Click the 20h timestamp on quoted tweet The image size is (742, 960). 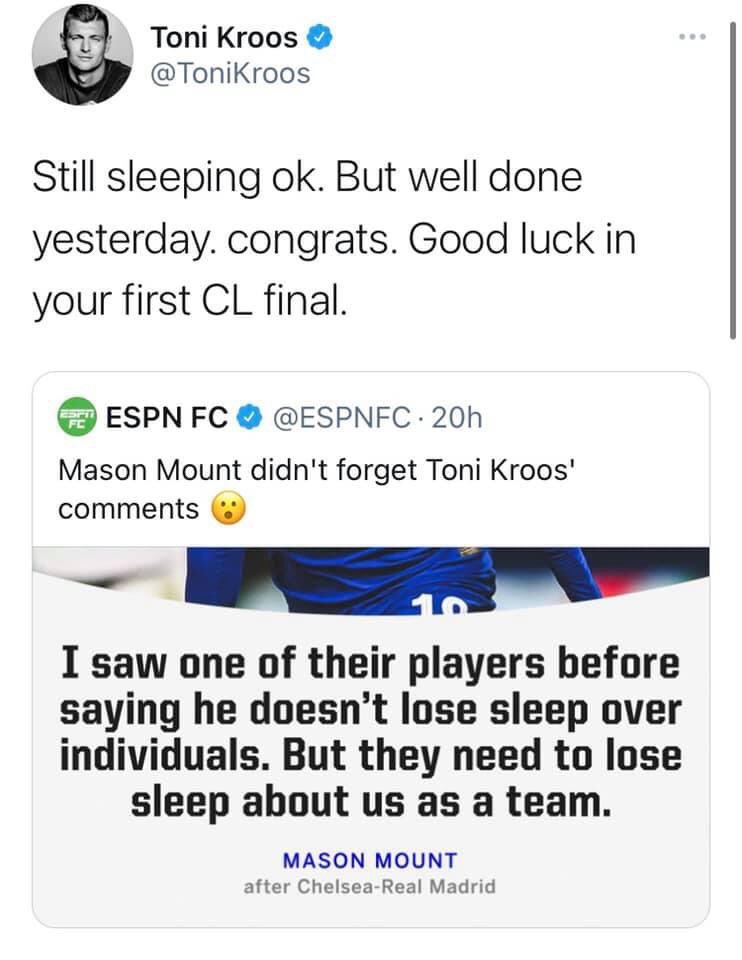tap(461, 417)
